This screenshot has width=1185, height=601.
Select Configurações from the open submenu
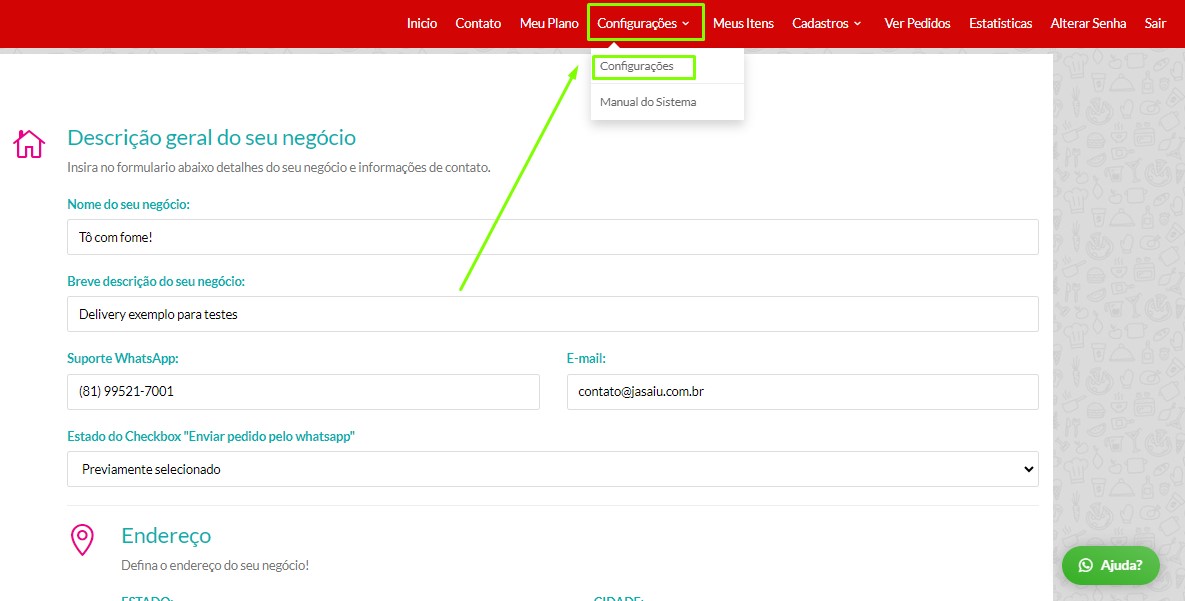pyautogui.click(x=637, y=67)
